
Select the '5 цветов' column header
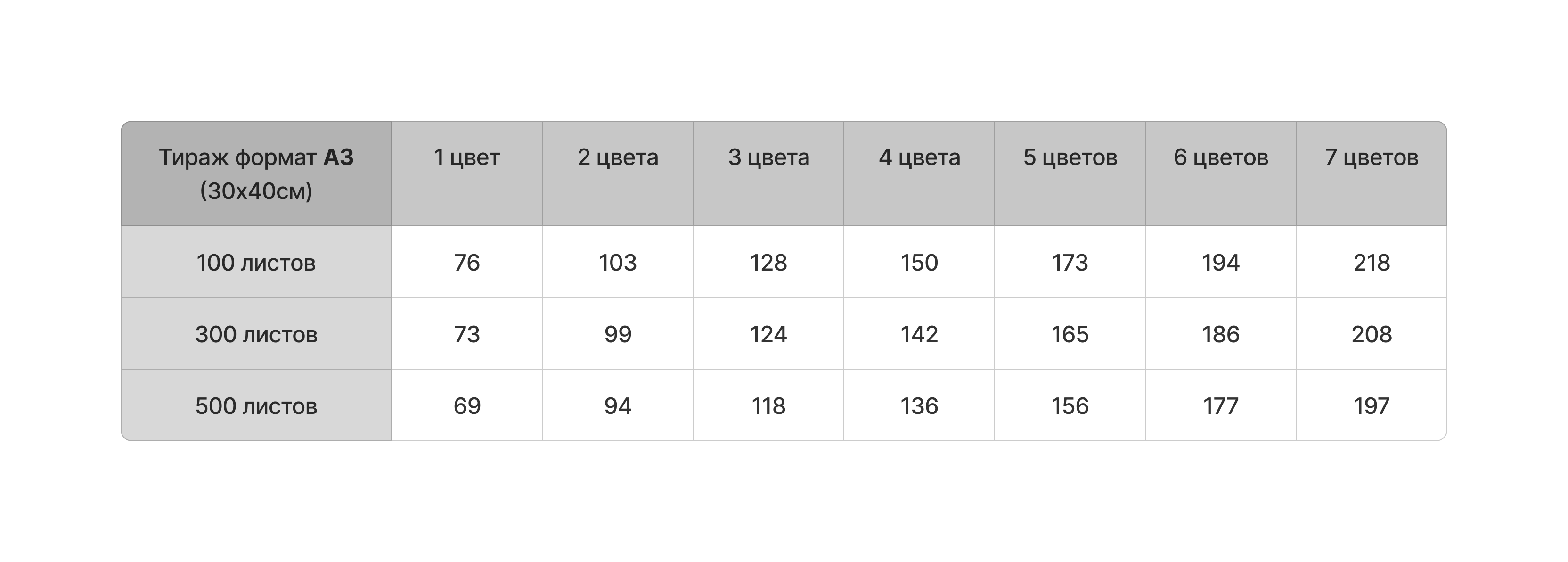(1070, 157)
